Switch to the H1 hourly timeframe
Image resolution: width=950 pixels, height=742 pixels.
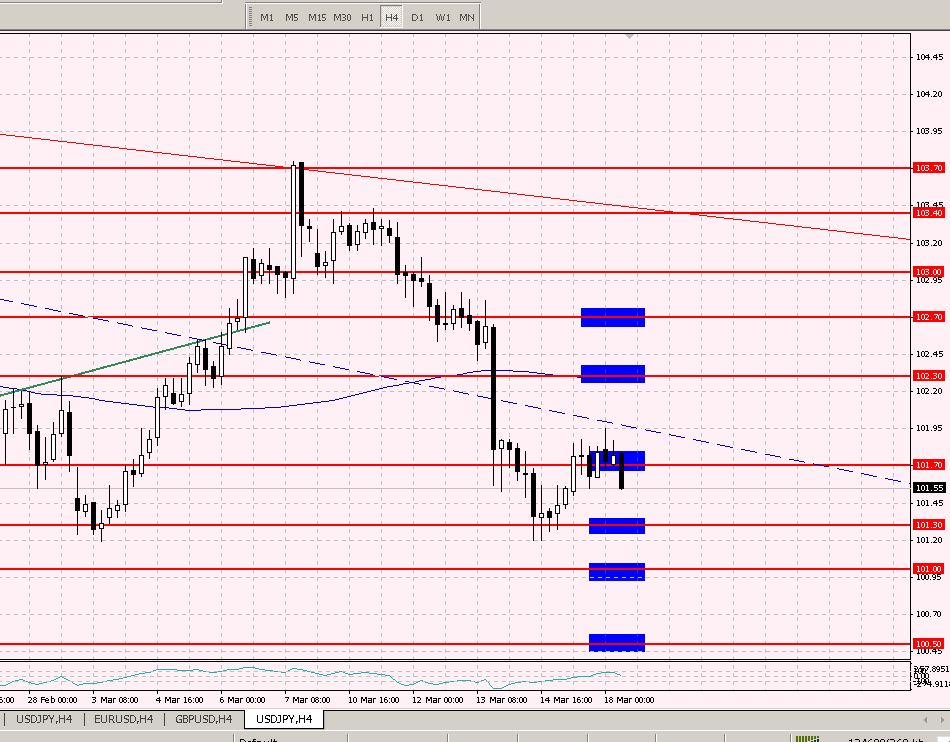coord(367,18)
